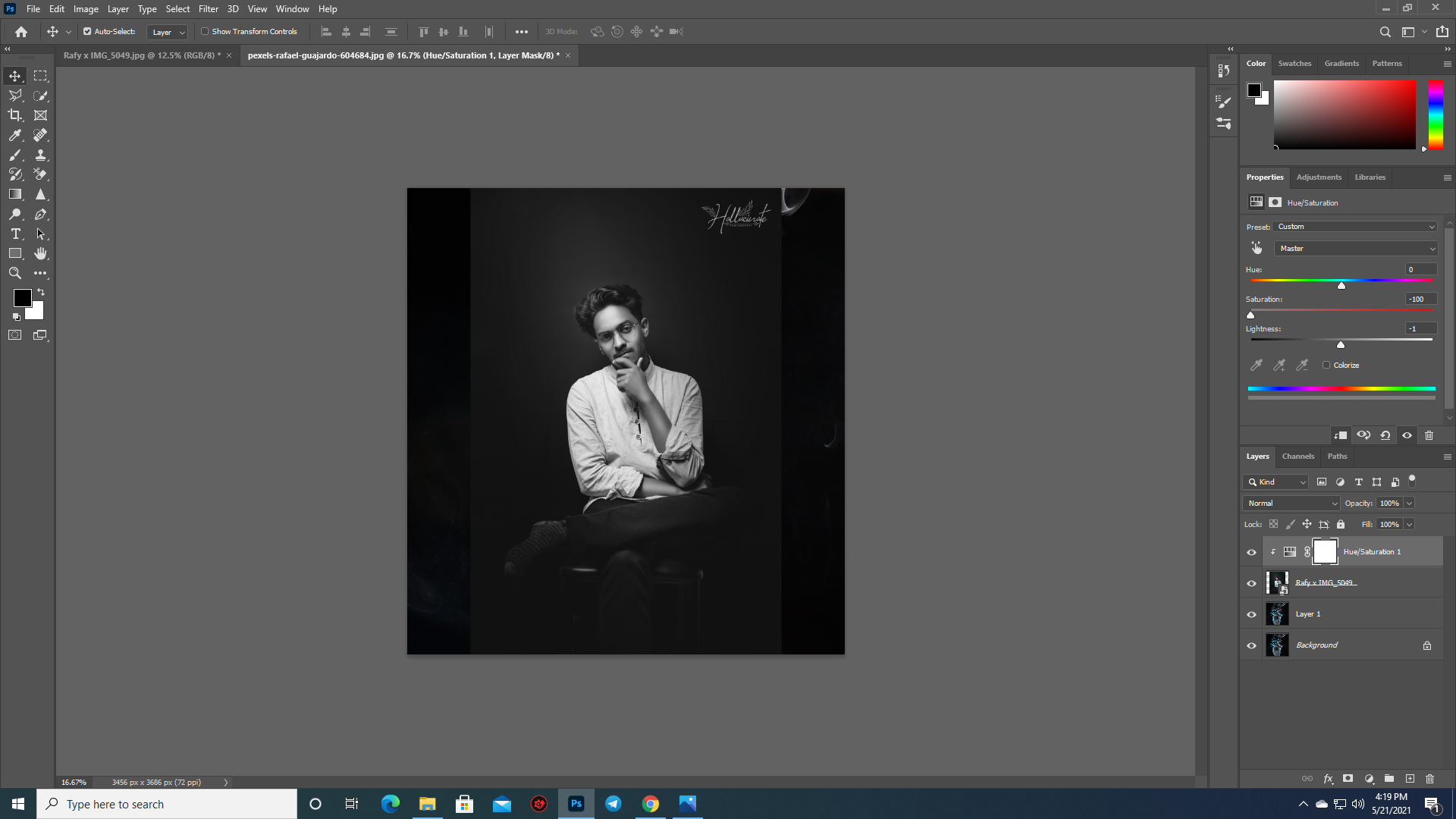Open the blend mode dropdown showing Normal
This screenshot has width=1456, height=819.
tap(1291, 503)
